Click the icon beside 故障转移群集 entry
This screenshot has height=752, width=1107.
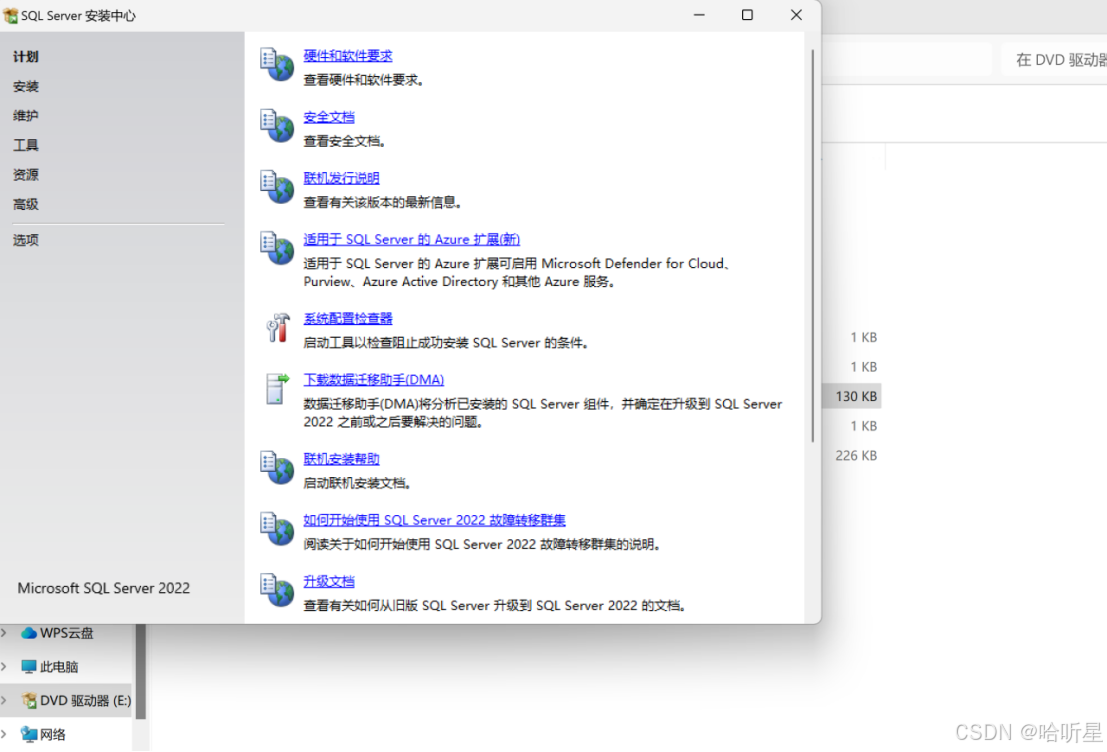pos(277,530)
